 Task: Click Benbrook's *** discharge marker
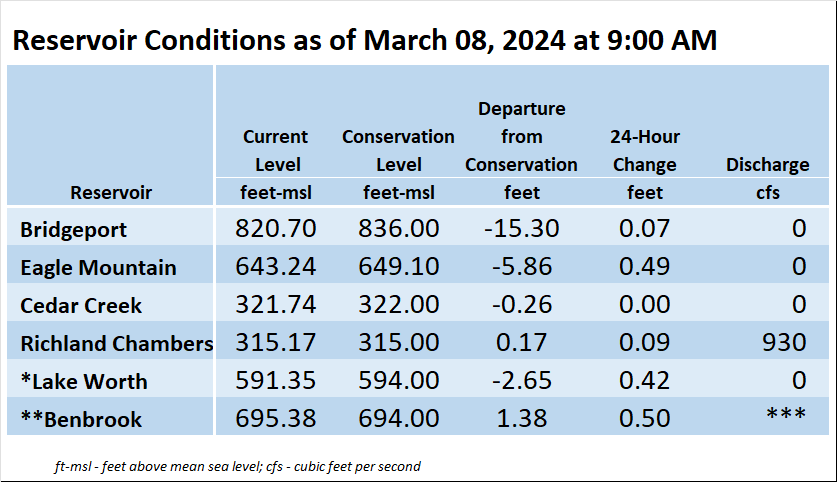tap(786, 414)
